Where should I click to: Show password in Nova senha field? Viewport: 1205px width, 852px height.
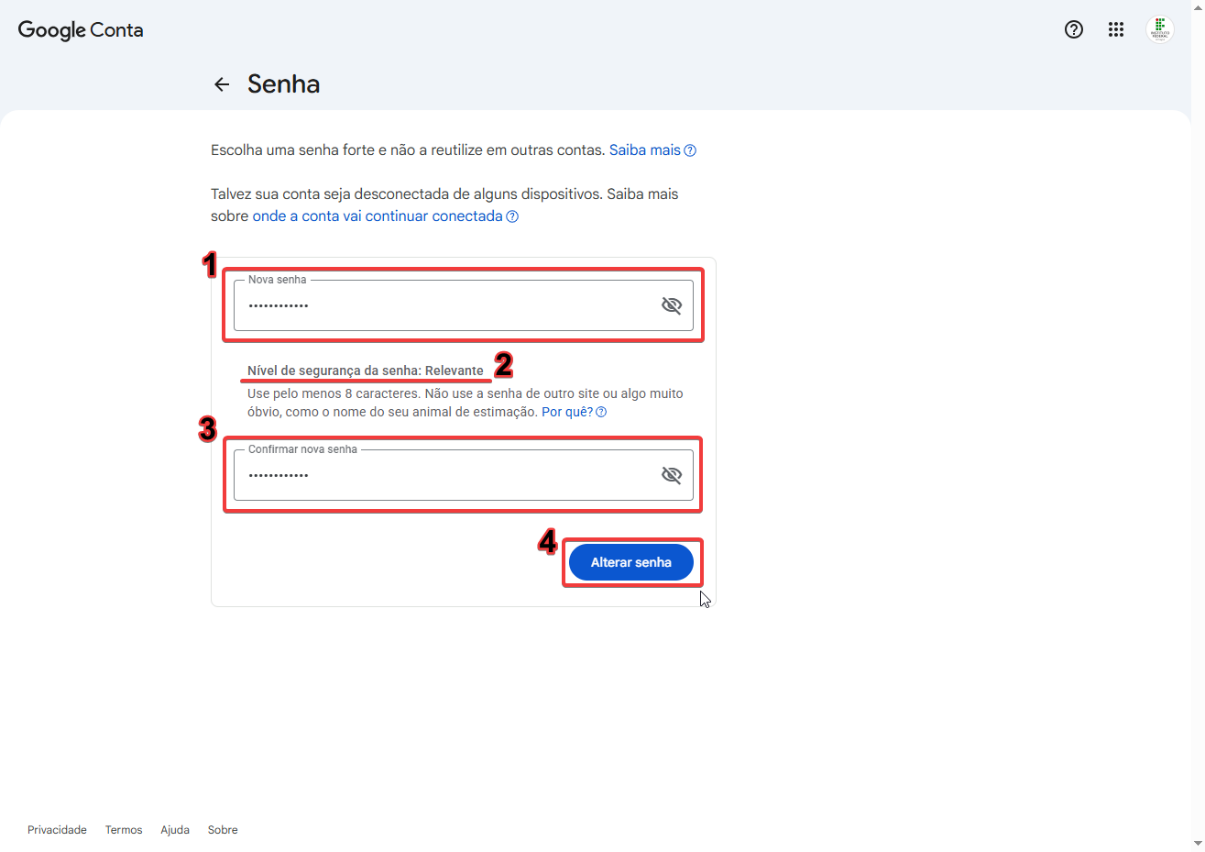(671, 306)
